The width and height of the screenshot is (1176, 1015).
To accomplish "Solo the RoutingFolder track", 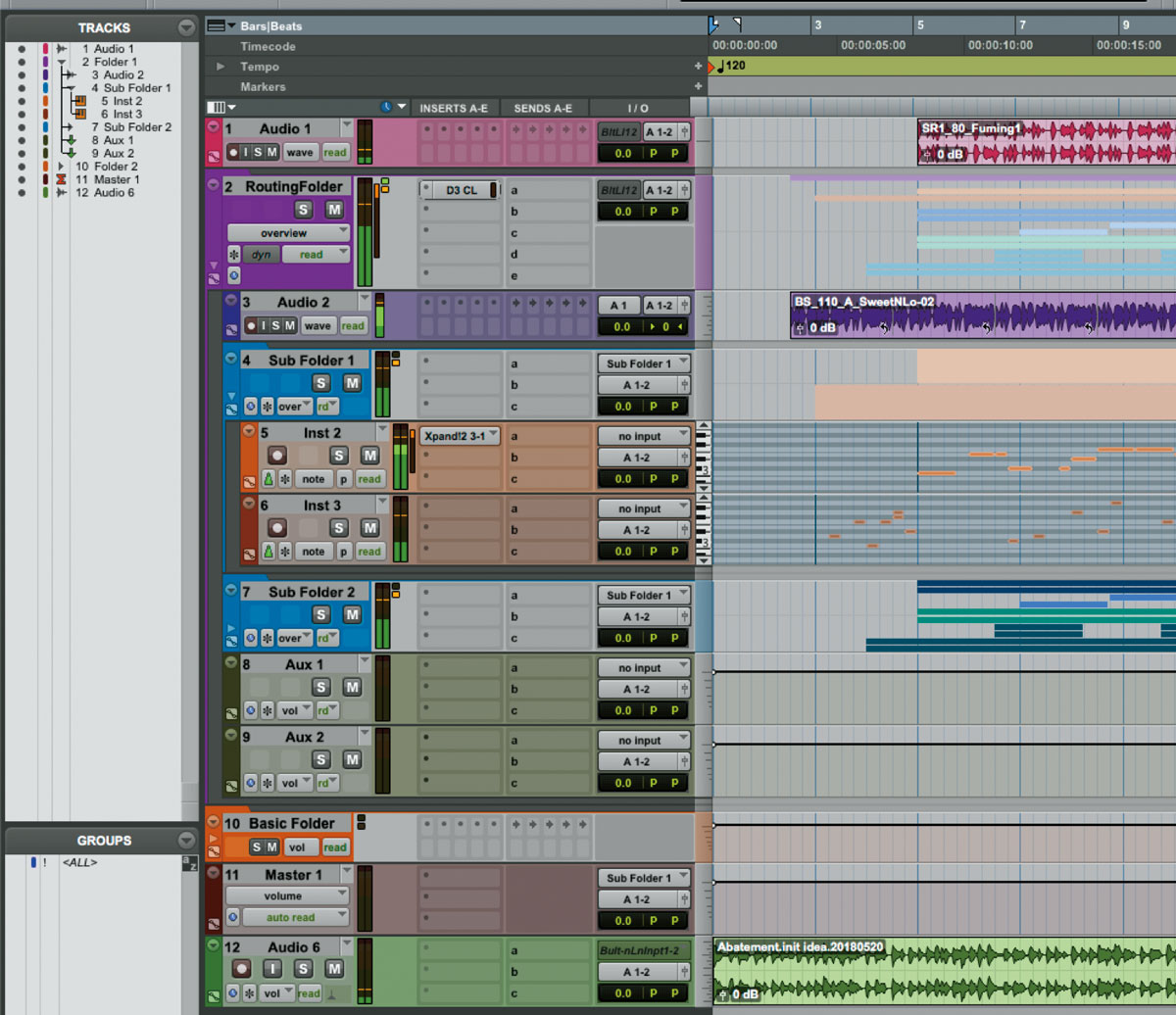I will 304,210.
